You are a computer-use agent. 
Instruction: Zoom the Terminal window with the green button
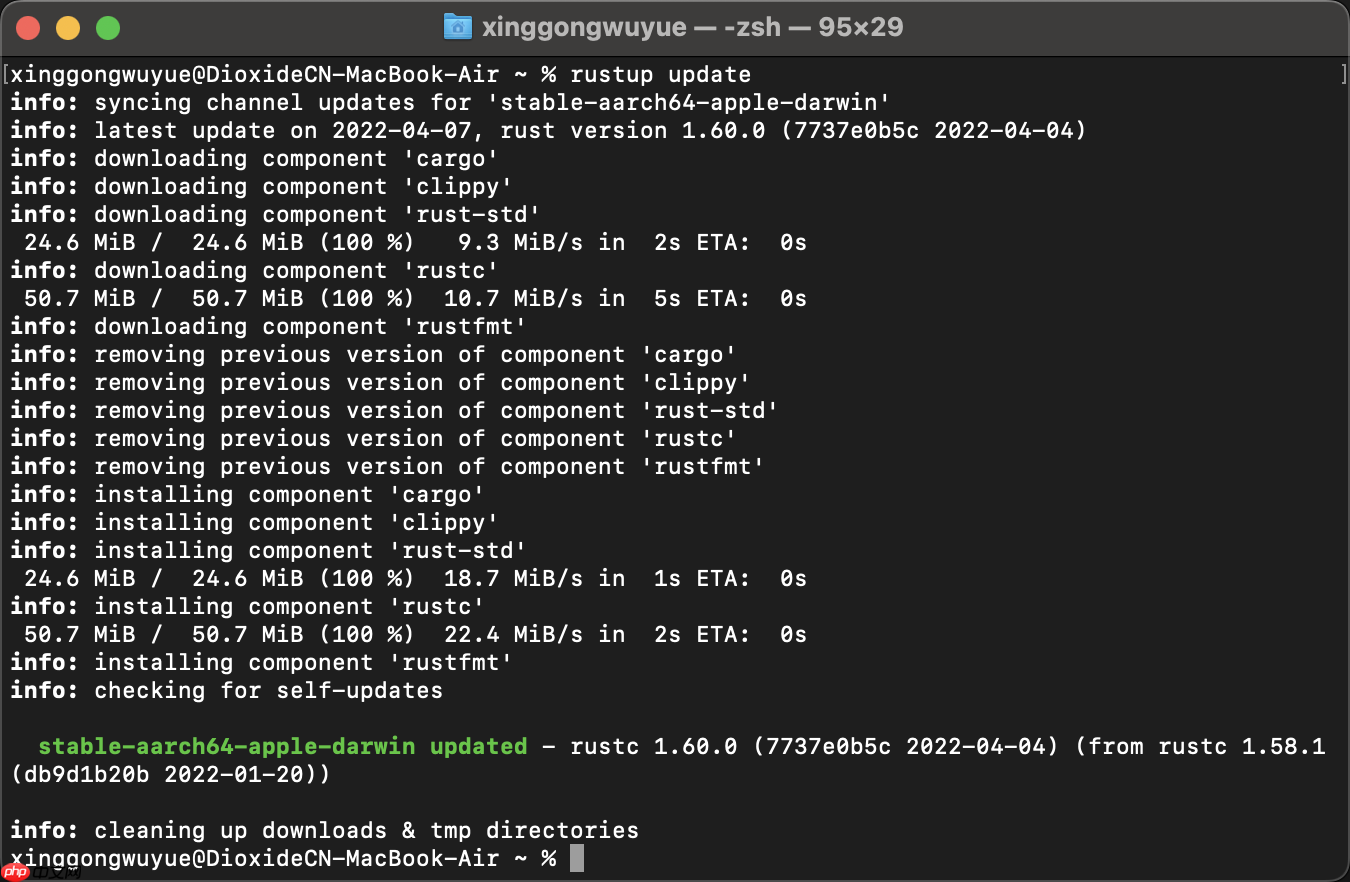[x=108, y=28]
